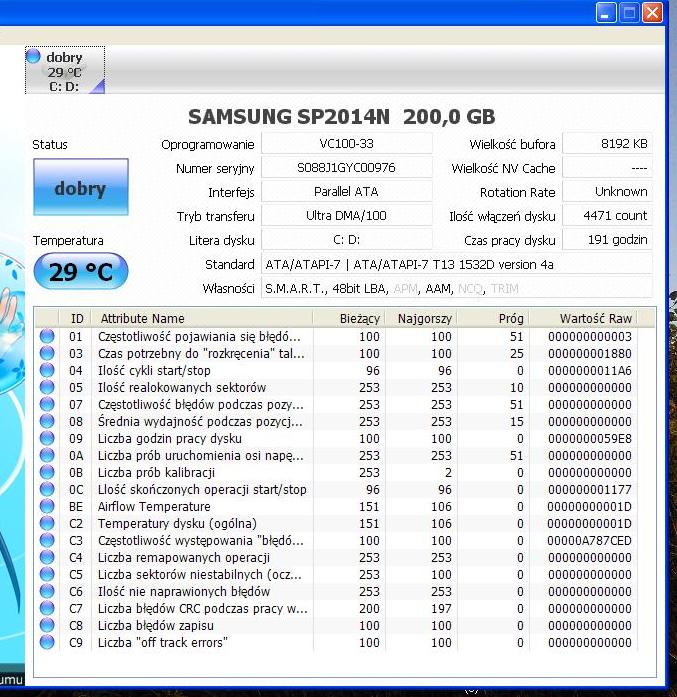Click the Próg column header
This screenshot has height=697, width=677.
[x=493, y=318]
